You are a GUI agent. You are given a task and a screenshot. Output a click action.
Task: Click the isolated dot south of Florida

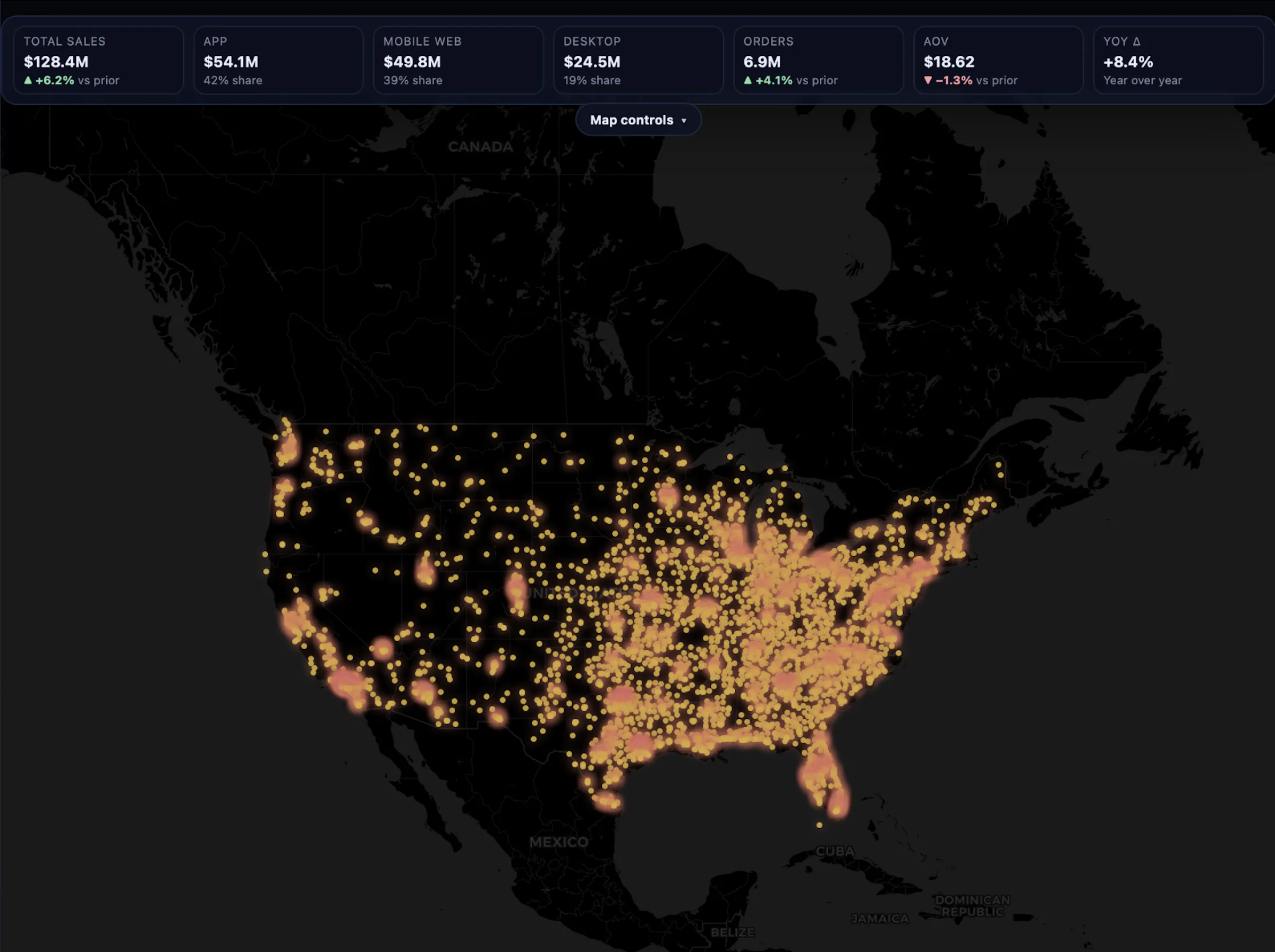tap(819, 825)
